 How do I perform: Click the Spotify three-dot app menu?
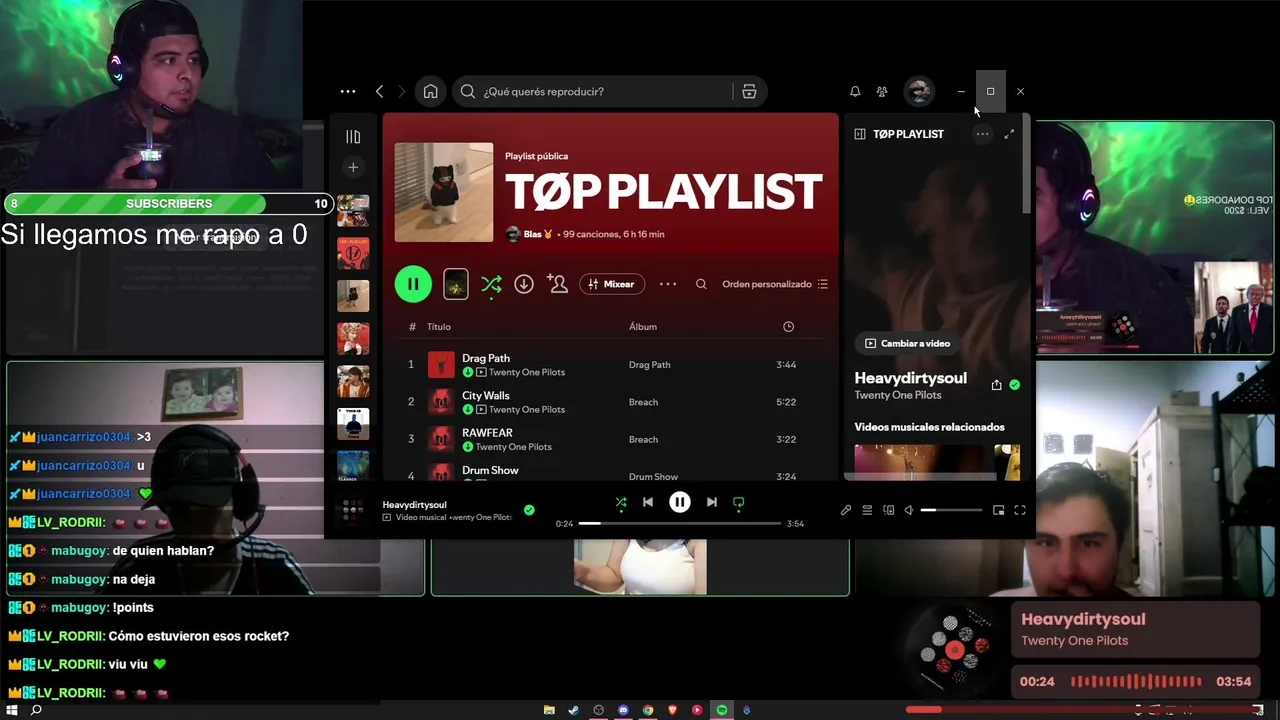click(x=348, y=91)
